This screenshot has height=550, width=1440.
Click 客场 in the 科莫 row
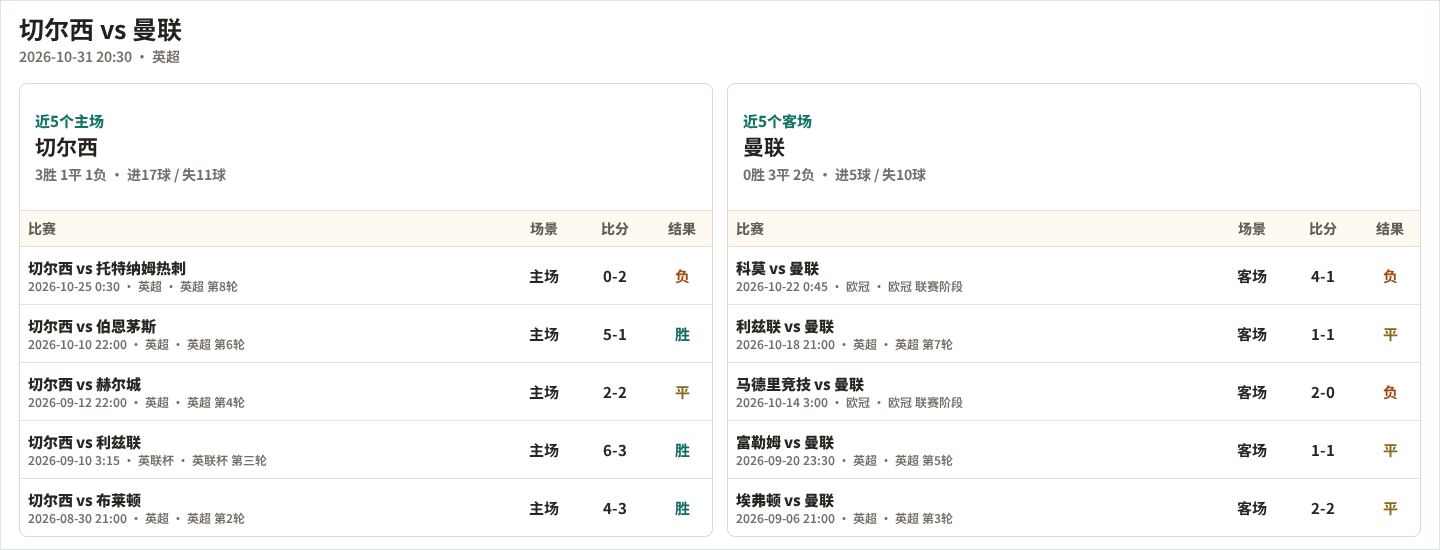point(1252,276)
